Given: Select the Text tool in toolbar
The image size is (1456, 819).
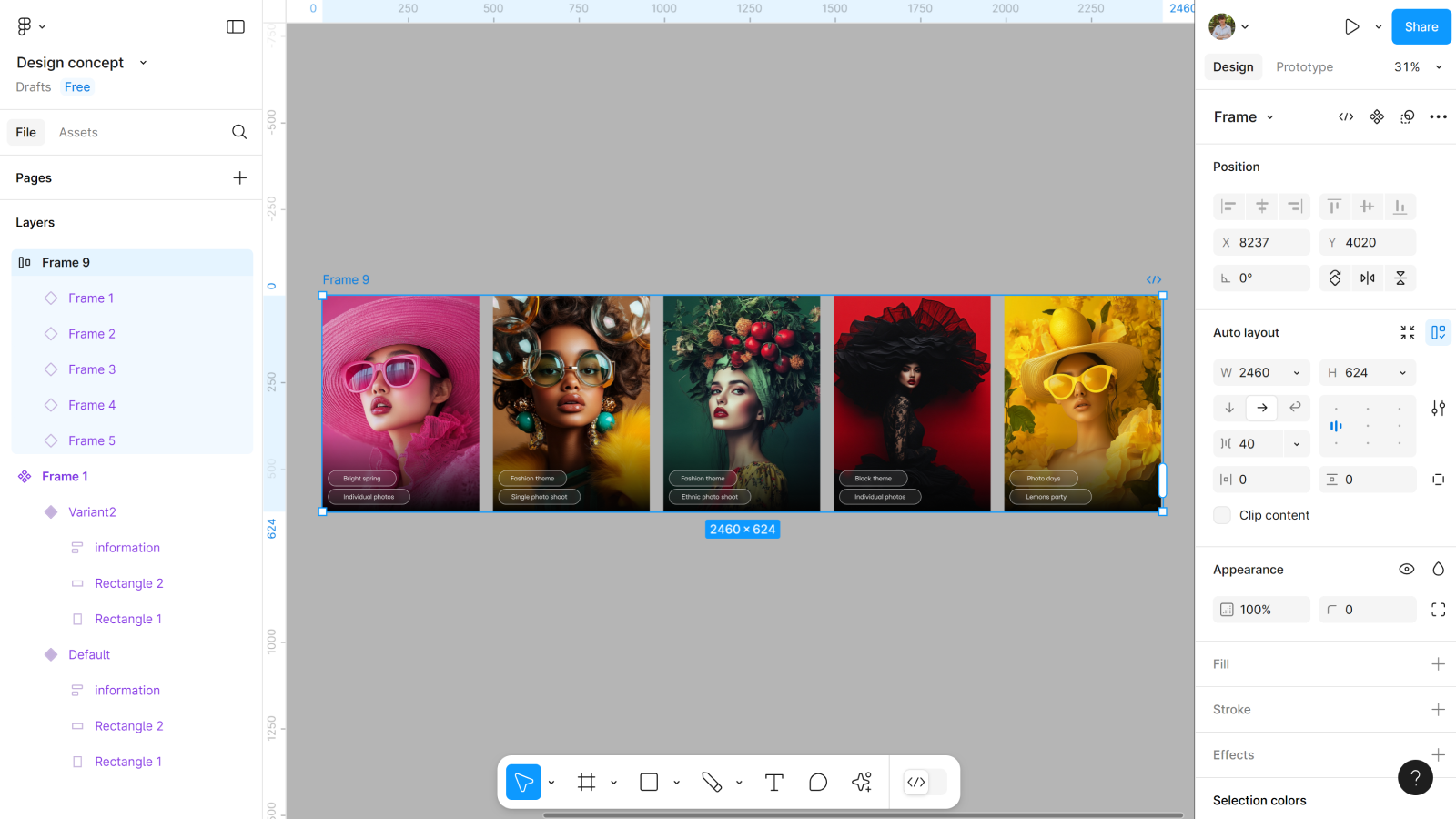Looking at the screenshot, I should click(x=773, y=782).
